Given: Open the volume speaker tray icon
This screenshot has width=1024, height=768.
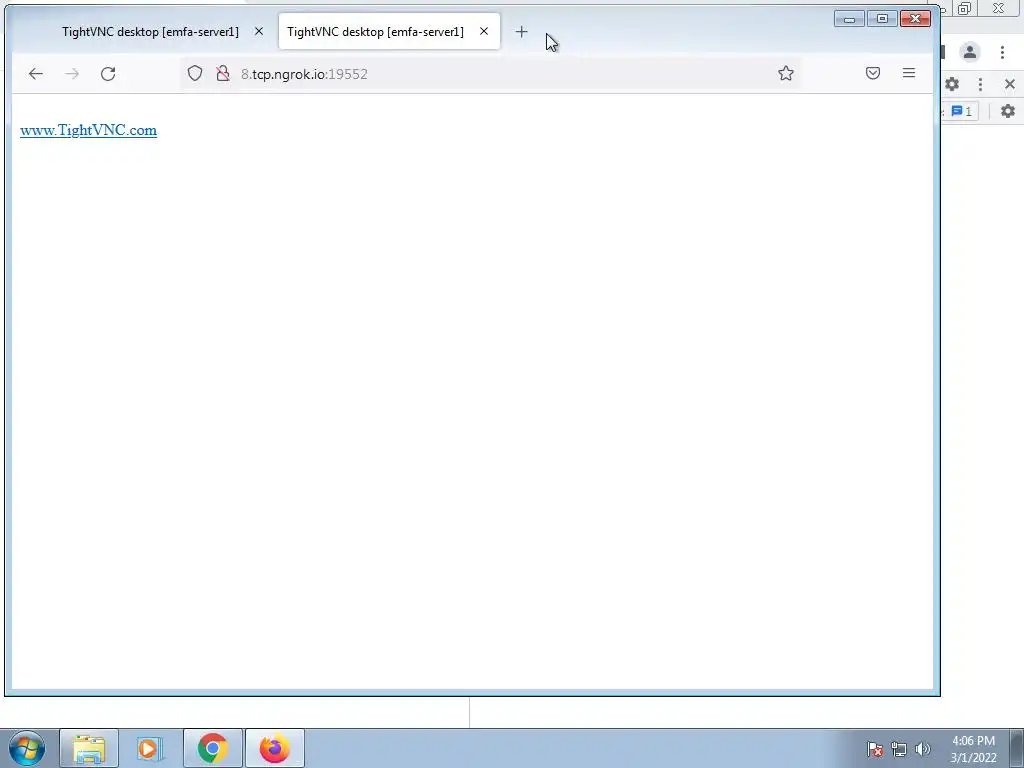Looking at the screenshot, I should (922, 749).
